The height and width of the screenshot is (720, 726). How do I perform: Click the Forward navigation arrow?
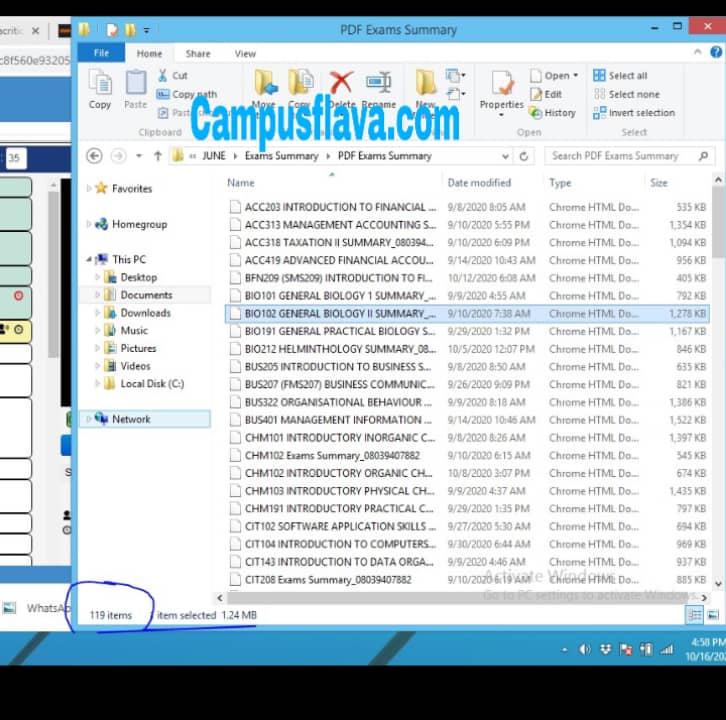click(119, 156)
